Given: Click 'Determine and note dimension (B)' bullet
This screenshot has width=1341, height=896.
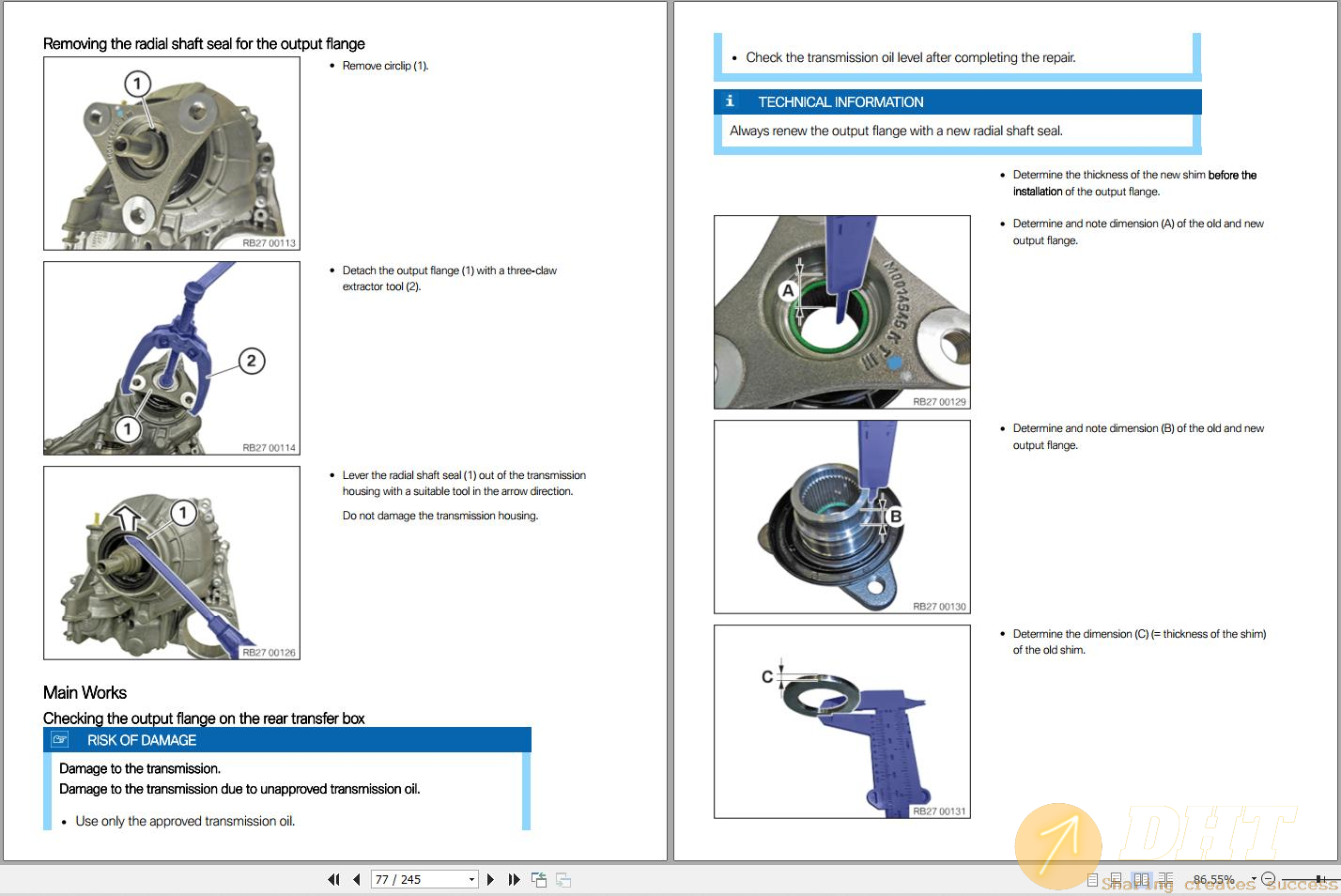Looking at the screenshot, I should (1138, 437).
